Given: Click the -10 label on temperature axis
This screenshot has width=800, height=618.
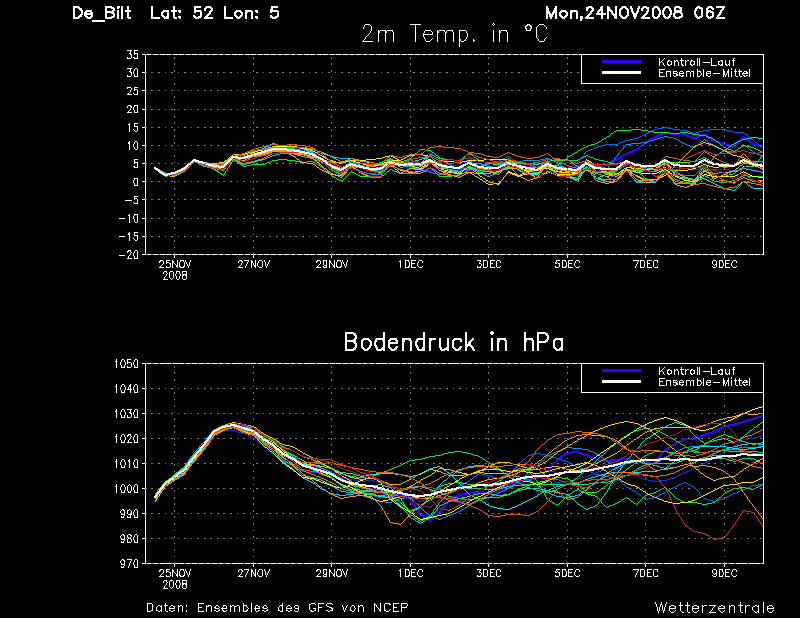Looking at the screenshot, I should tap(129, 218).
